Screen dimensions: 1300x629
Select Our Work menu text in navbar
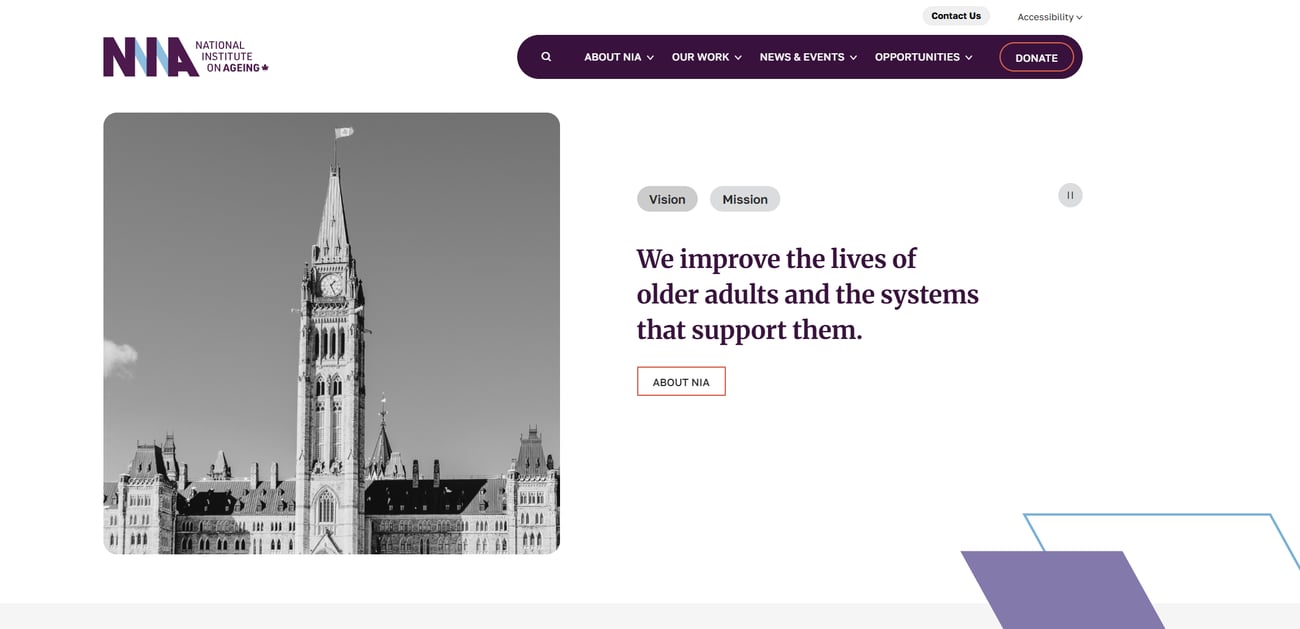pos(700,57)
